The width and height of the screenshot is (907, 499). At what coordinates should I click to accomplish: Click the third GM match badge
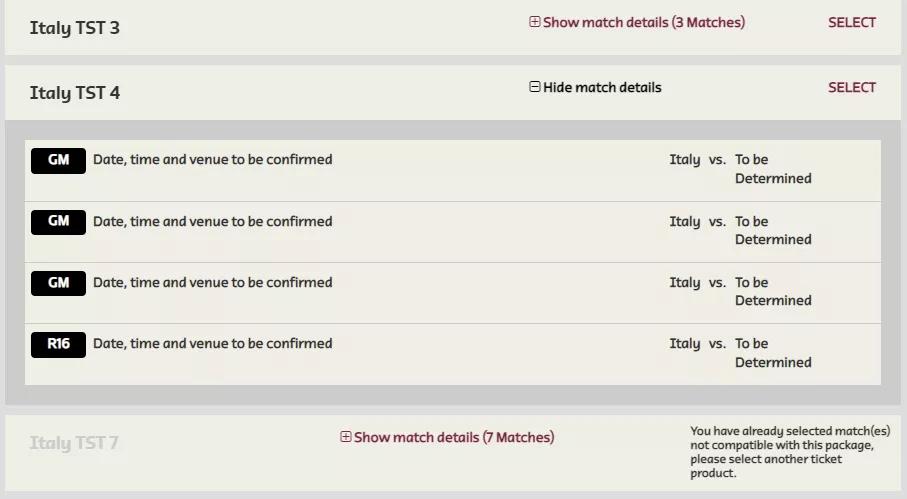(58, 283)
